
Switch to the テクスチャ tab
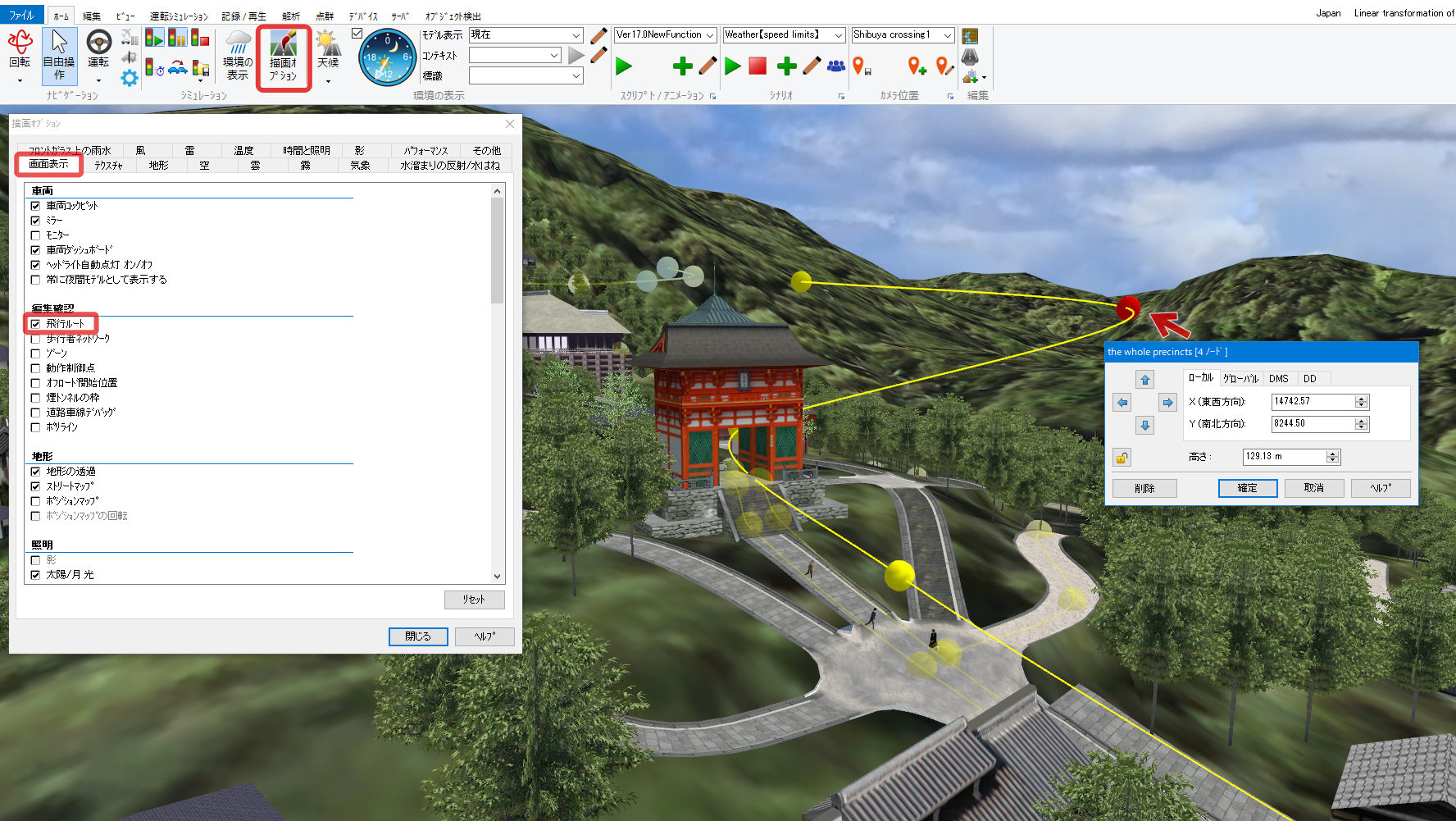108,166
